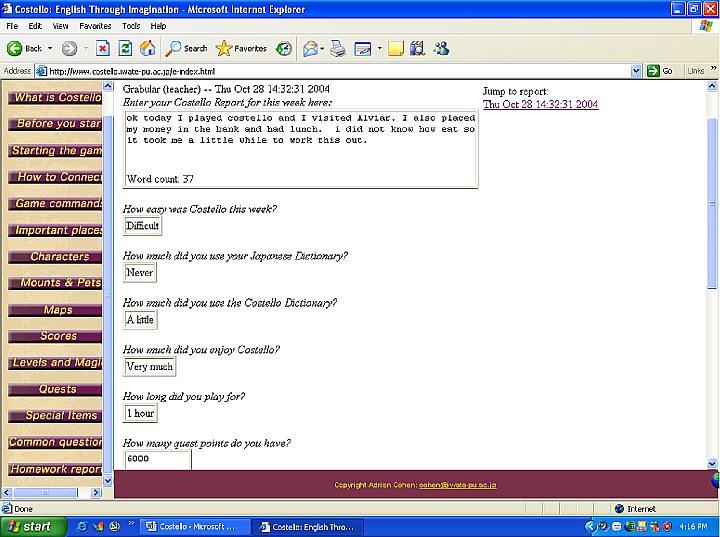
Task: Open the View menu
Action: (61, 25)
